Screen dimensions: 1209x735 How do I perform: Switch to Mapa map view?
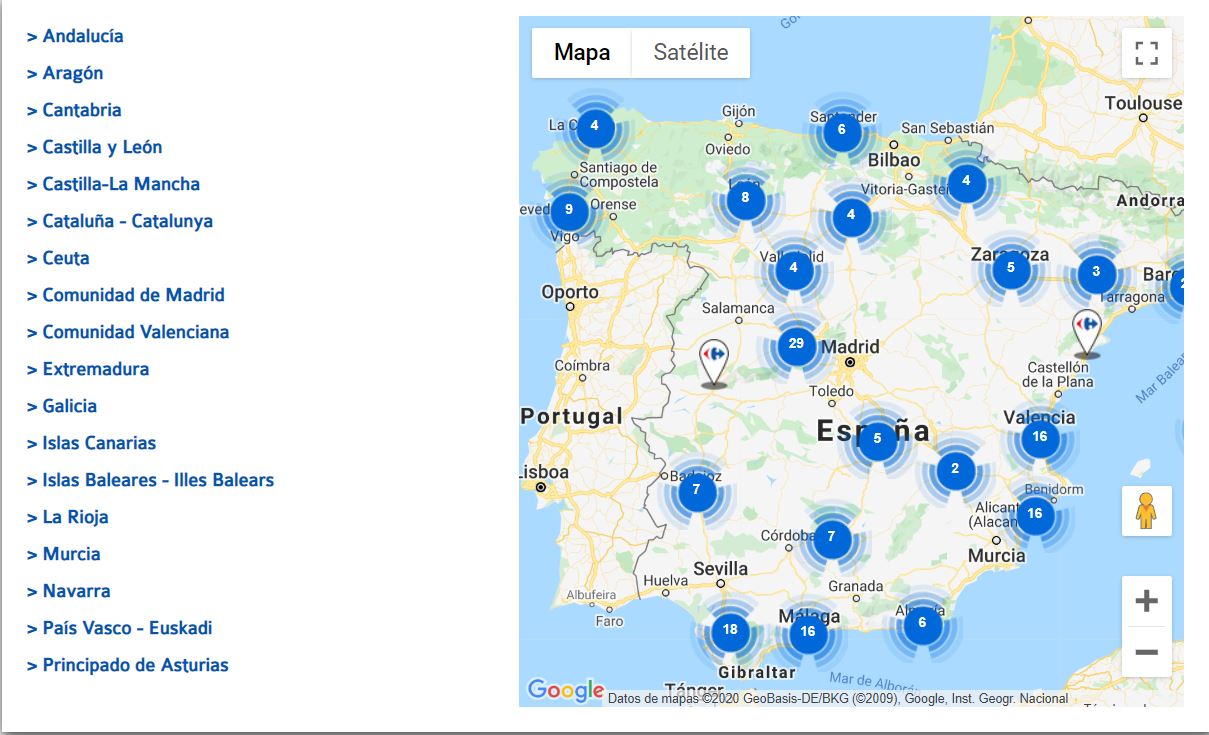coord(582,53)
